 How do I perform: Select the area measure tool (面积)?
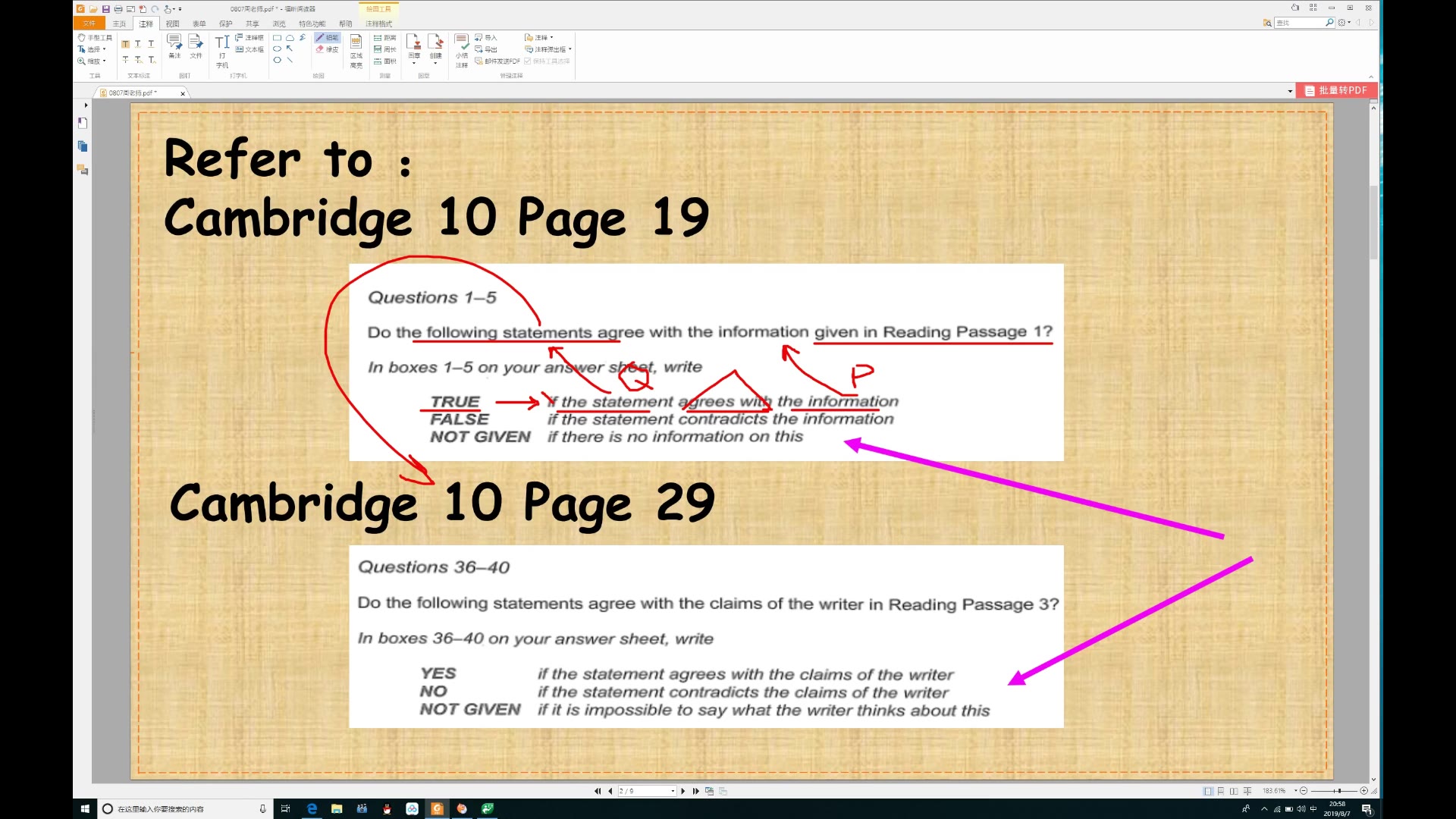[385, 61]
